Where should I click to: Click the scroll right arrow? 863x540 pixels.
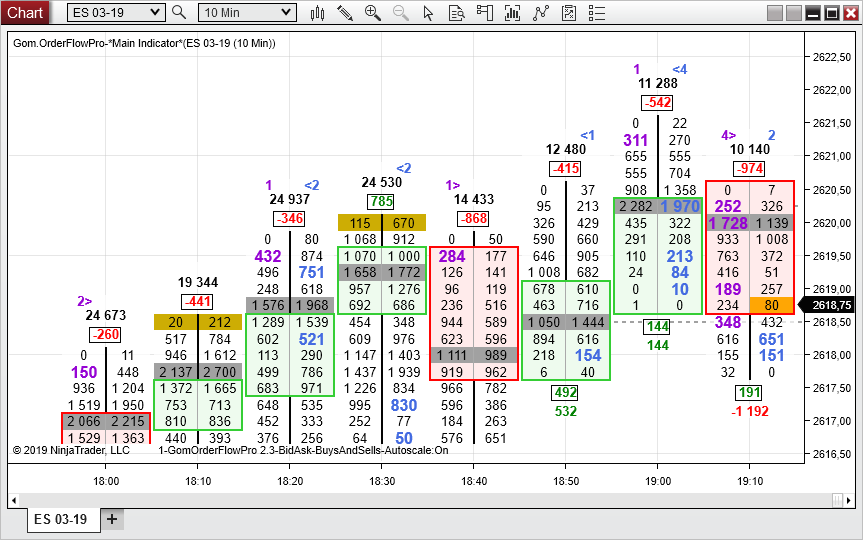click(x=849, y=500)
